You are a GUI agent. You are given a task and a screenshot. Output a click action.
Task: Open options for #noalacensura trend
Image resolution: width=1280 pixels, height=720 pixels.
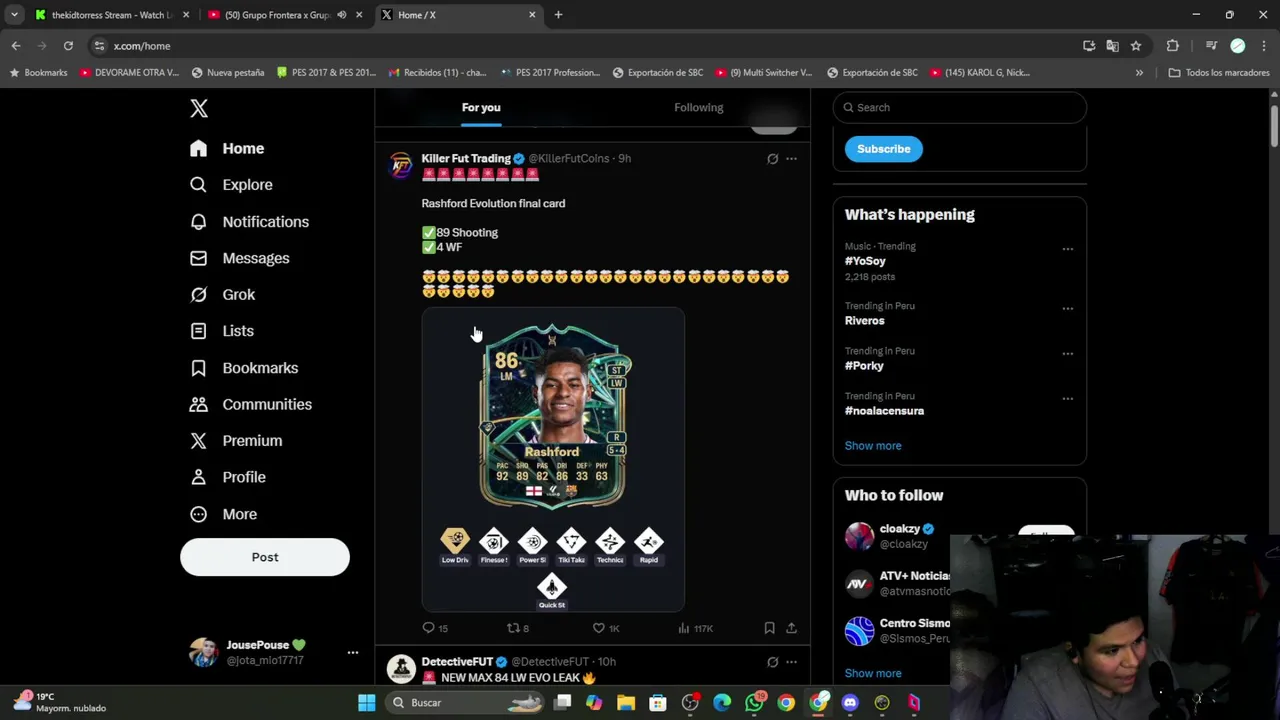(1067, 399)
